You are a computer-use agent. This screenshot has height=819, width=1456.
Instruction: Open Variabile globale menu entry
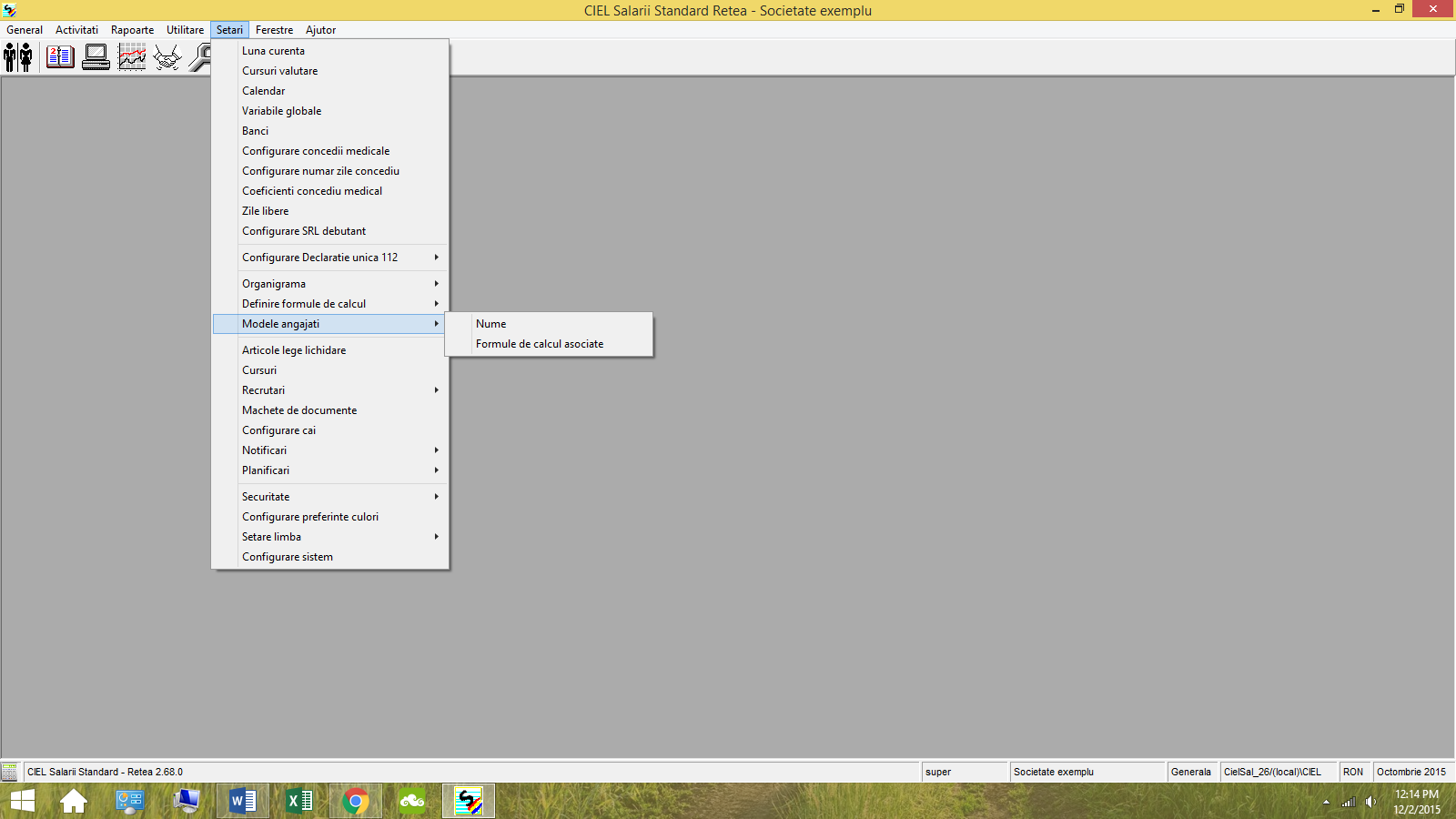pos(330,111)
